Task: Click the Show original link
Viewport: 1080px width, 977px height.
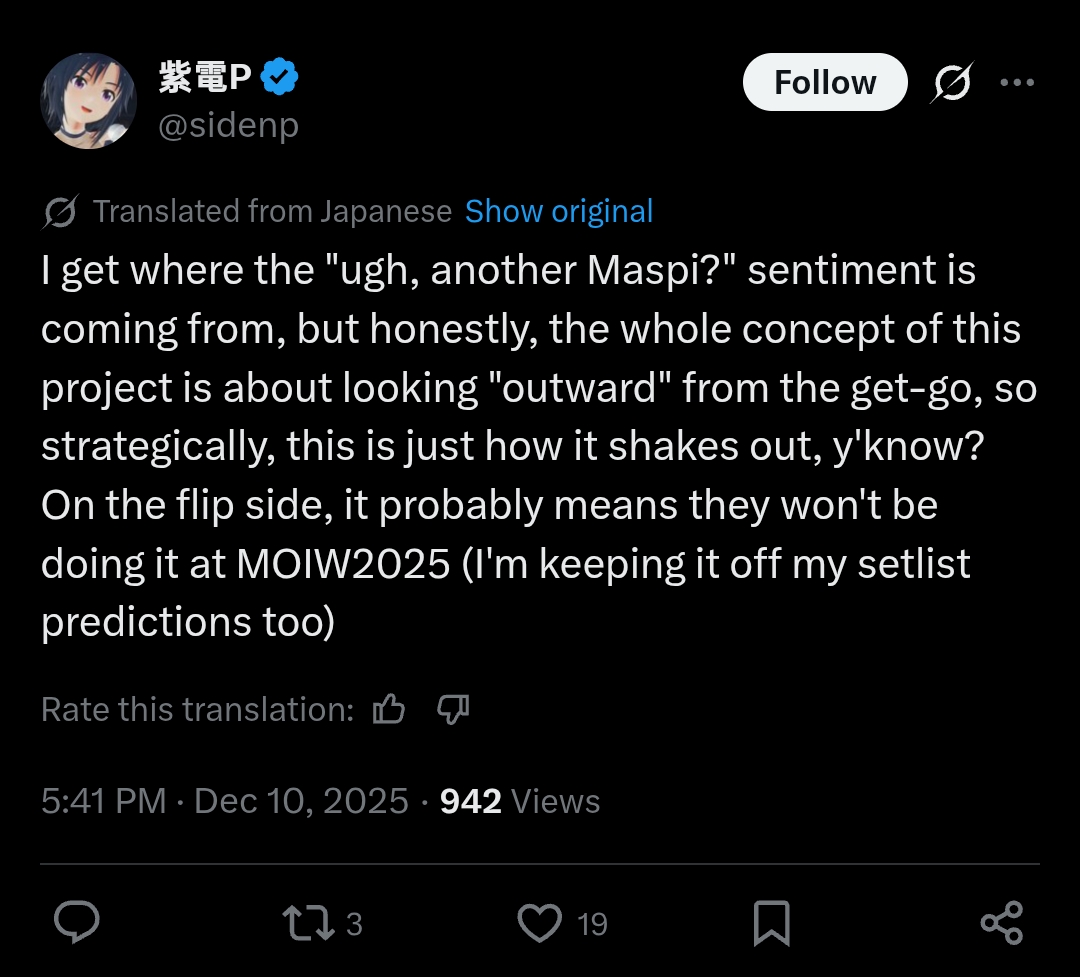Action: point(559,212)
